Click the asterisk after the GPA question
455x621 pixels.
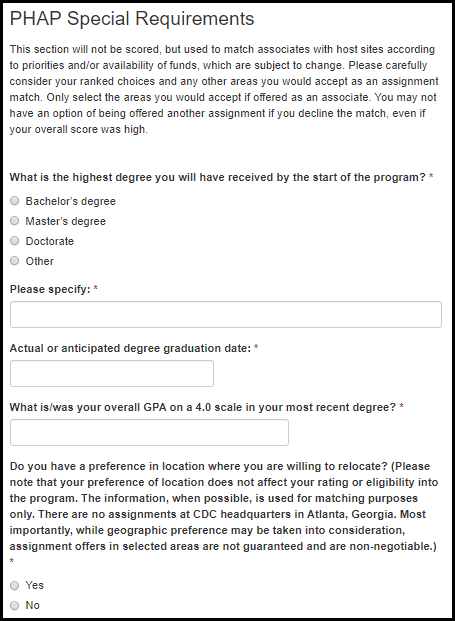(x=401, y=406)
